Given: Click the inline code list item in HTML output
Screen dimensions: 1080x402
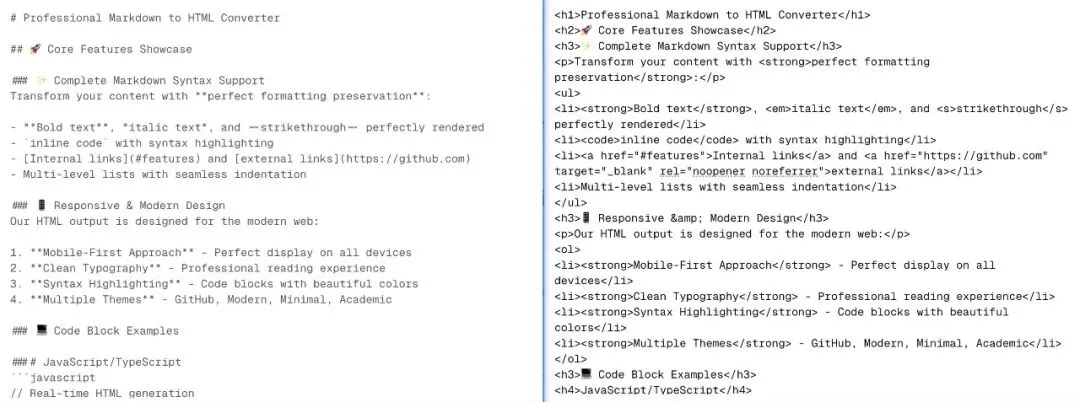Looking at the screenshot, I should click(x=745, y=140).
